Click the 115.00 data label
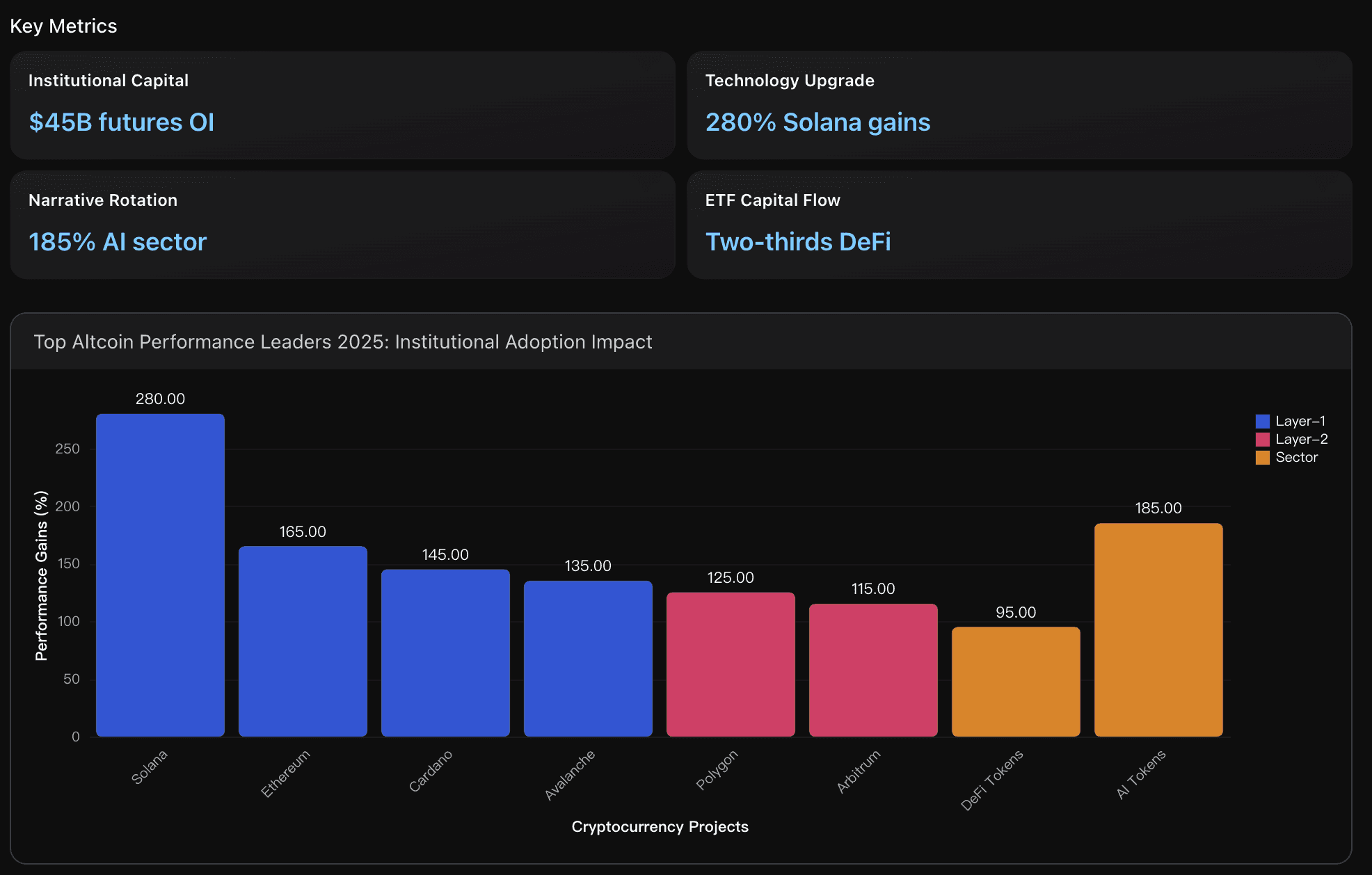 873,589
